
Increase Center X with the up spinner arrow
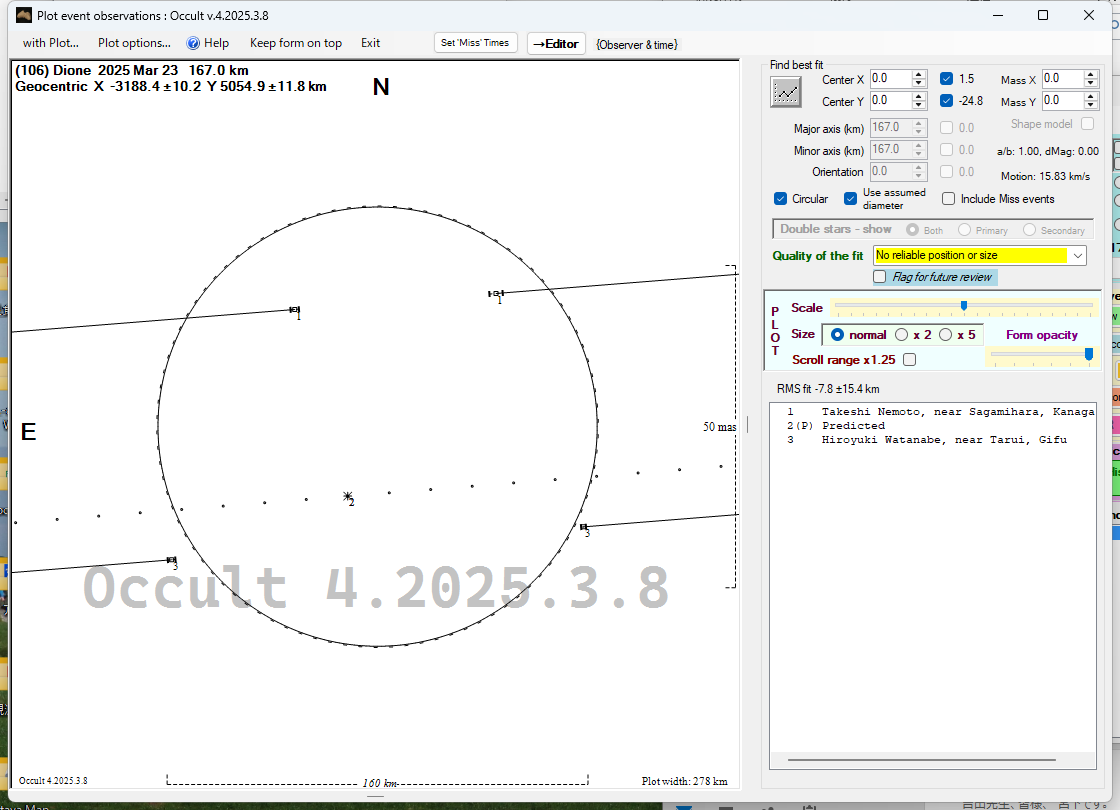pos(919,74)
